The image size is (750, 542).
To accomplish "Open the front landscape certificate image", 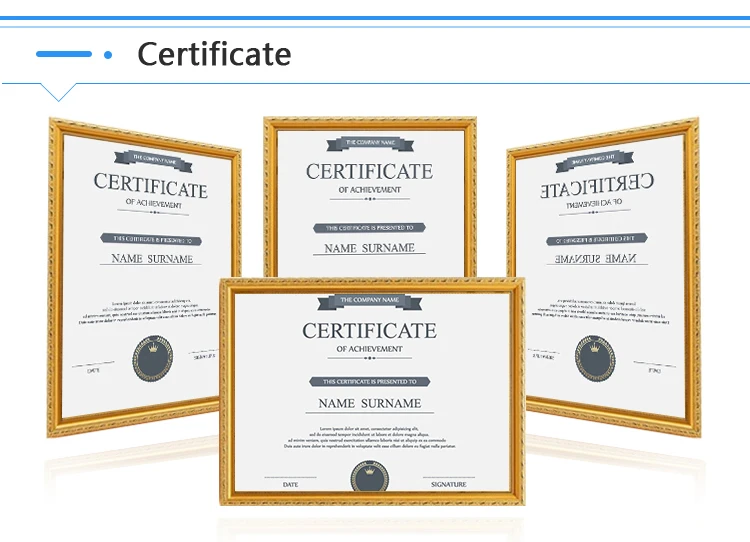I will tap(372, 391).
